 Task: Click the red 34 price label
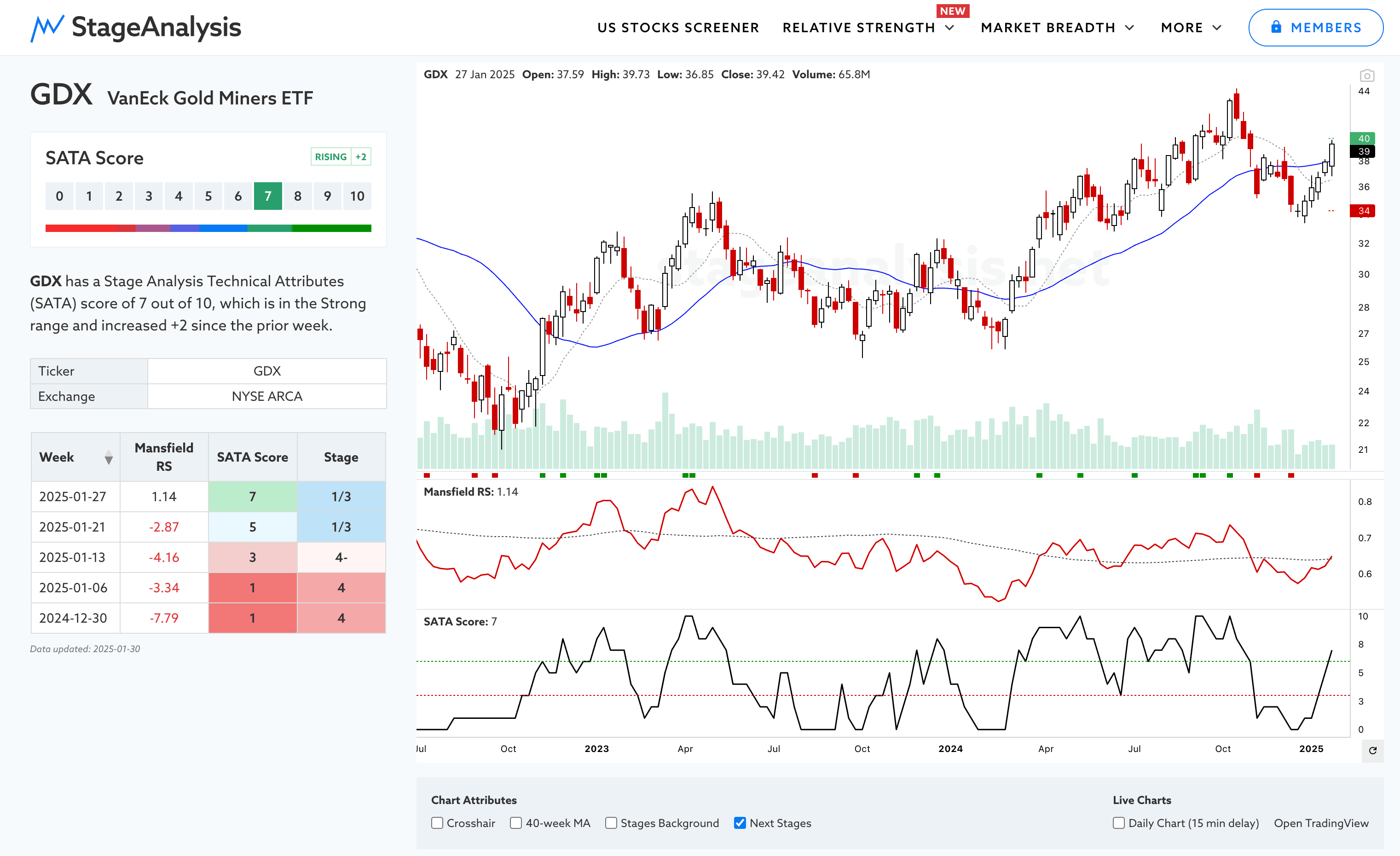1363,211
